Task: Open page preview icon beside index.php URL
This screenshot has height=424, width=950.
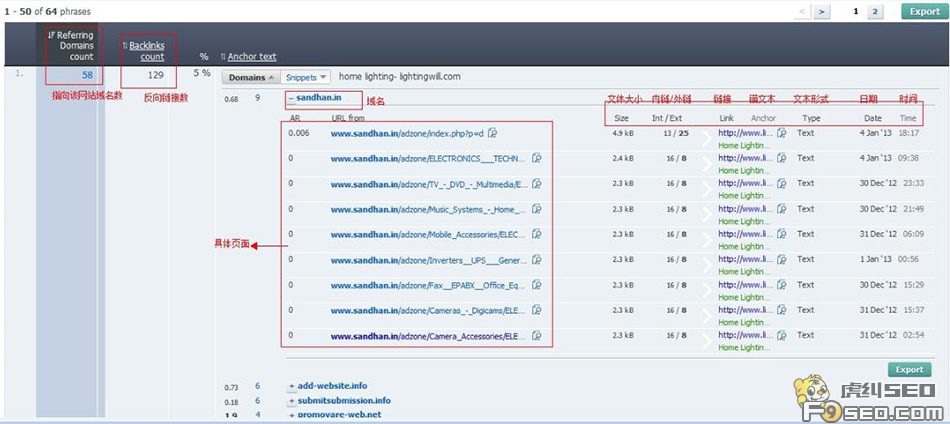Action: tap(493, 133)
